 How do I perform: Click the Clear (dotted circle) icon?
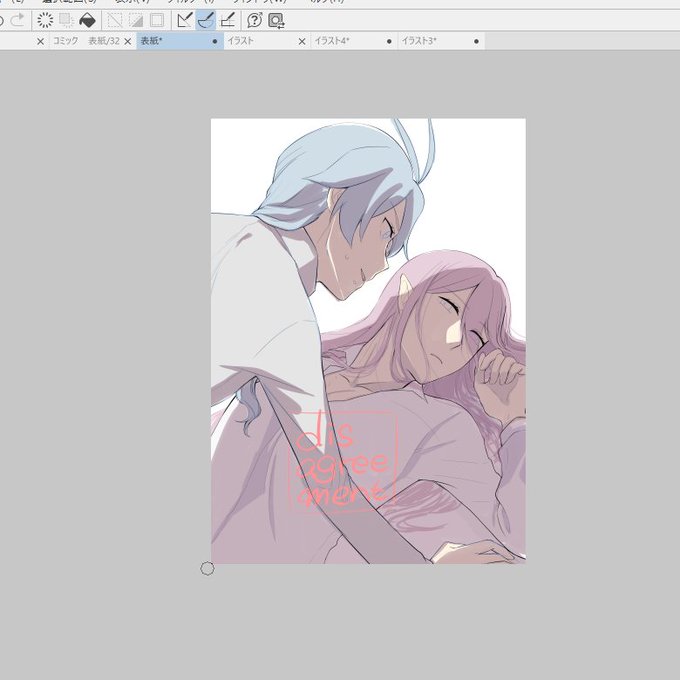(x=45, y=20)
